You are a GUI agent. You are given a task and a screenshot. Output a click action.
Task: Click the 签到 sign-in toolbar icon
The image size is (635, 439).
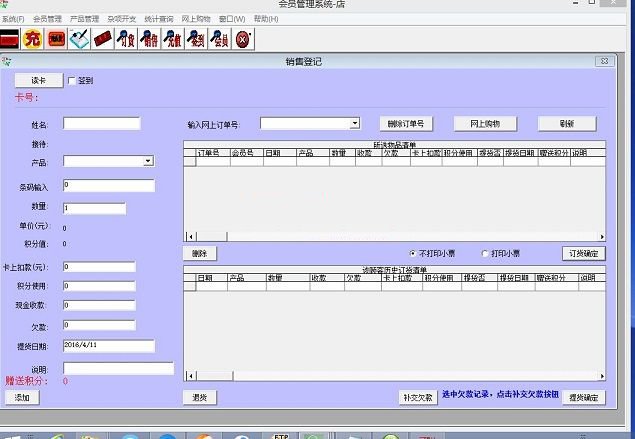[196, 40]
